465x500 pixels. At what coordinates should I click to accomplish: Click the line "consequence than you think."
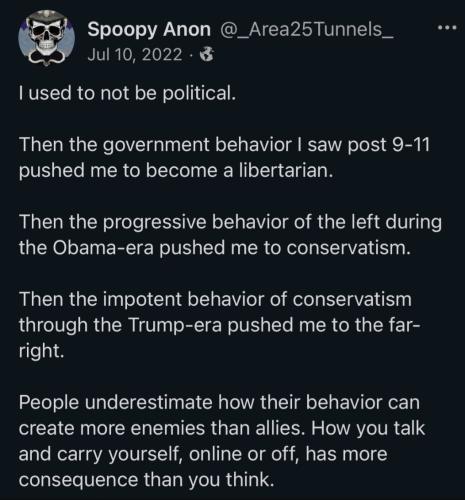(146, 480)
